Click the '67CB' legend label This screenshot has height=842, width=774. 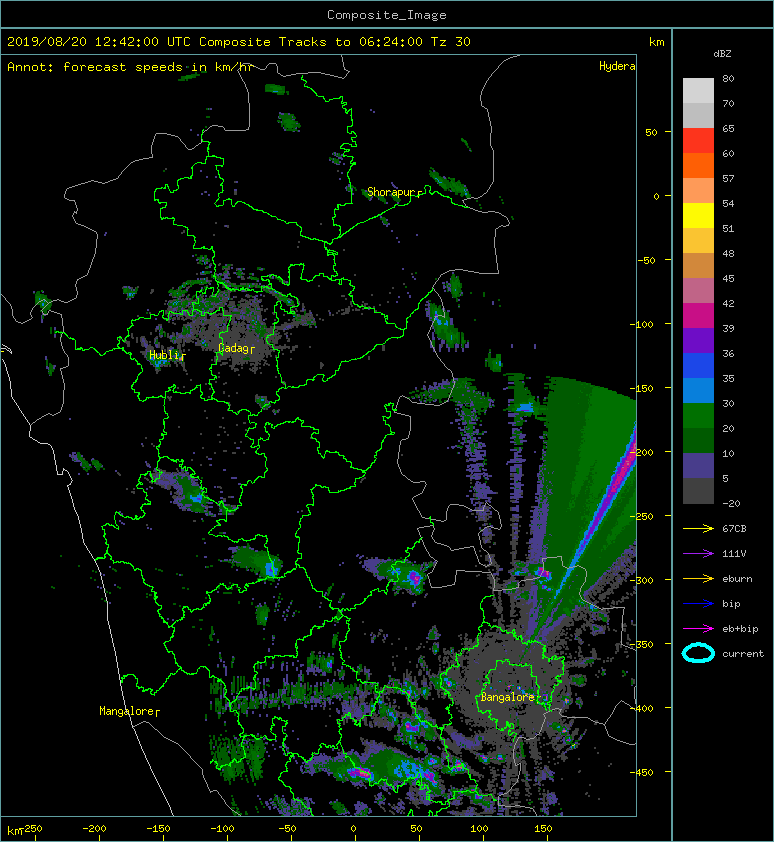734,528
